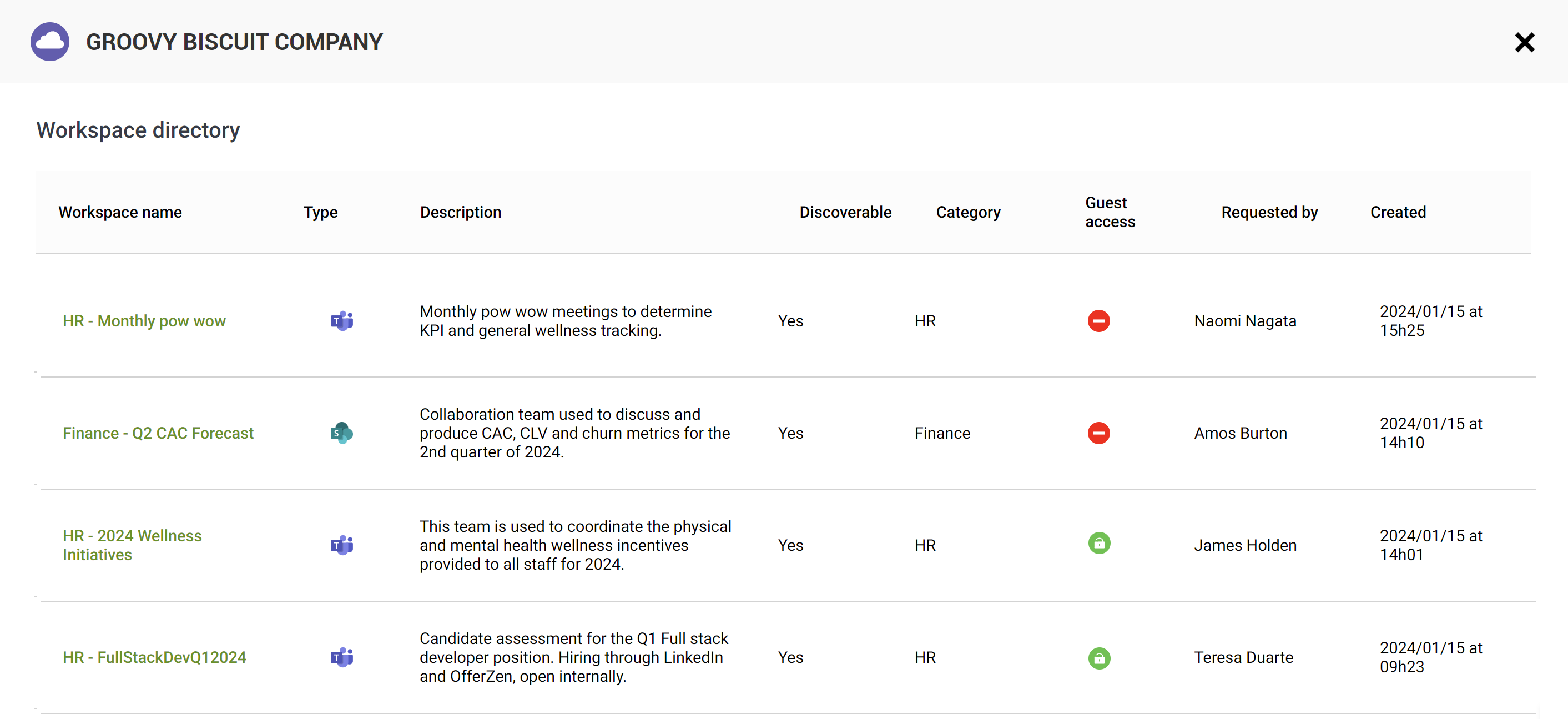The height and width of the screenshot is (719, 1568).
Task: Click the SharePoint icon for Finance - Q2 CAC Forecast
Action: click(342, 433)
